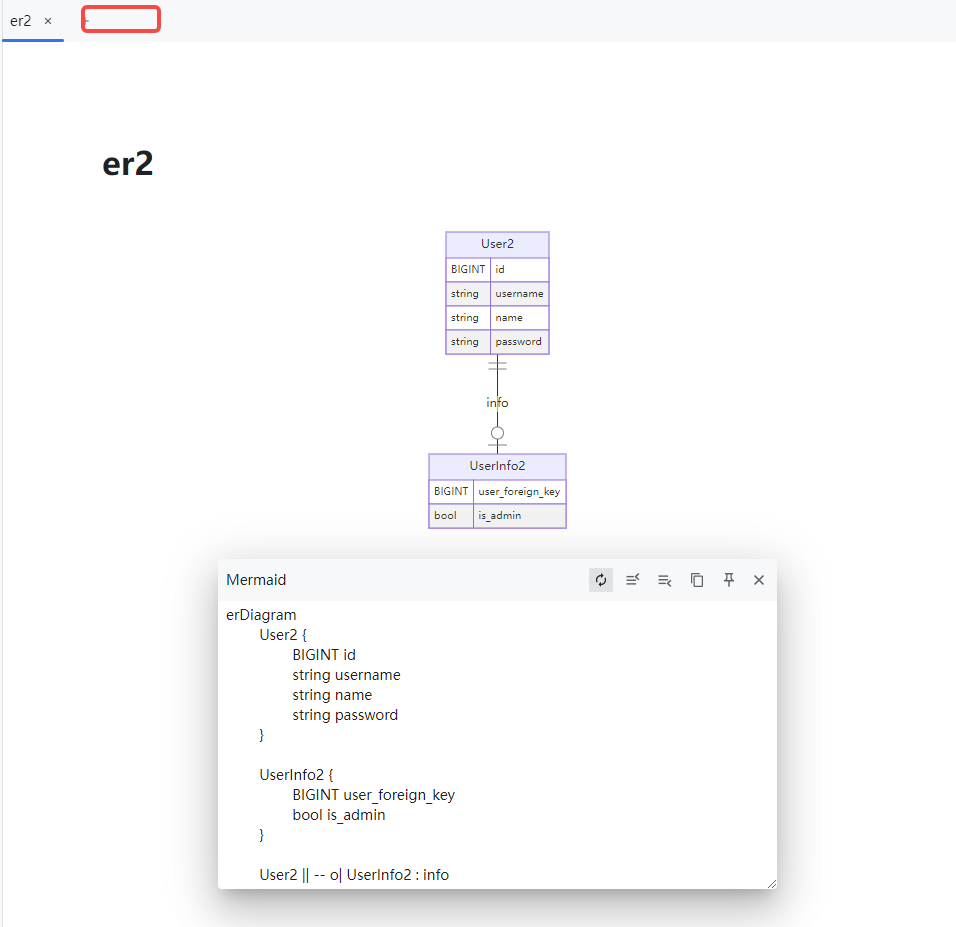The height and width of the screenshot is (927, 956).
Task: Click the BIGINT id row of User2
Action: click(497, 269)
